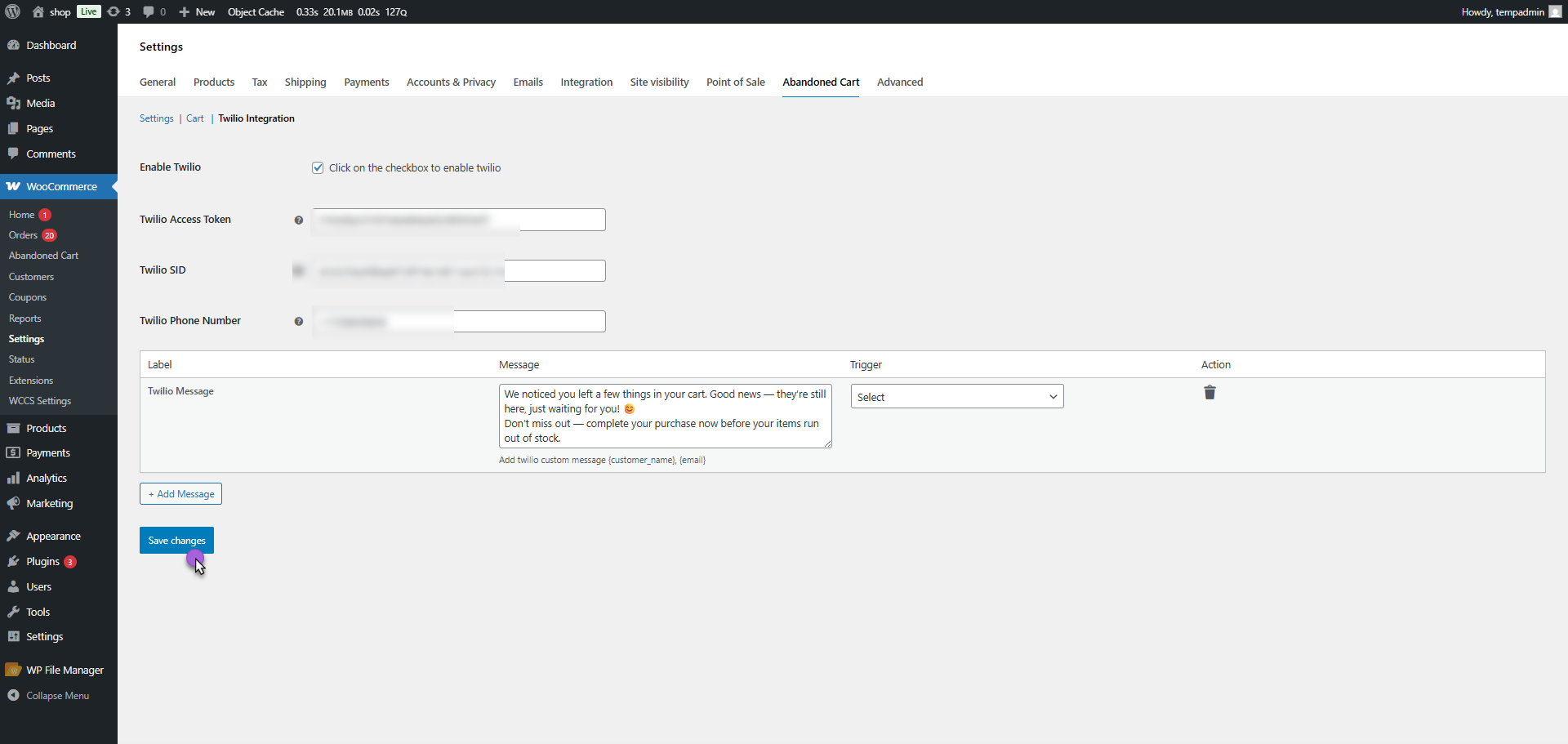Screen dimensions: 1568x744
Task: Click the New content plus icon
Action: coord(184,11)
